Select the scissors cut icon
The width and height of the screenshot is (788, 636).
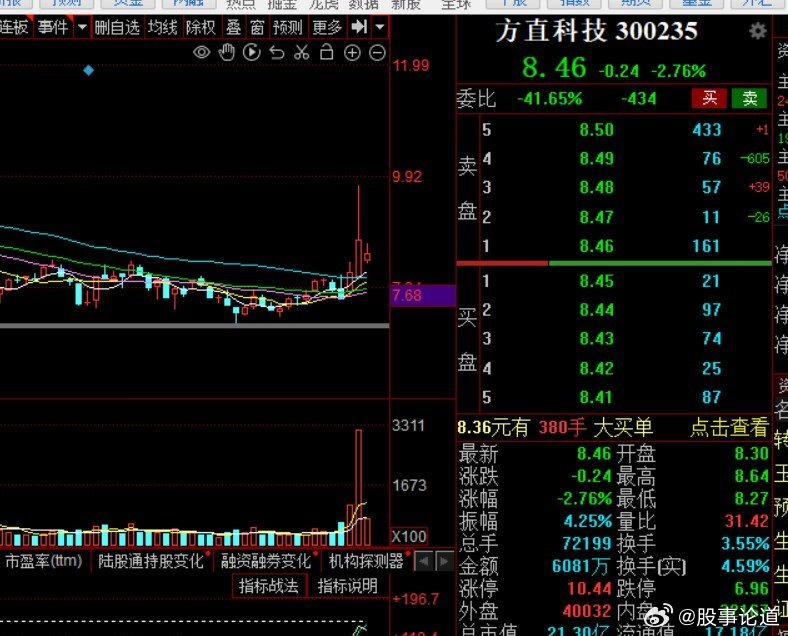pos(302,52)
